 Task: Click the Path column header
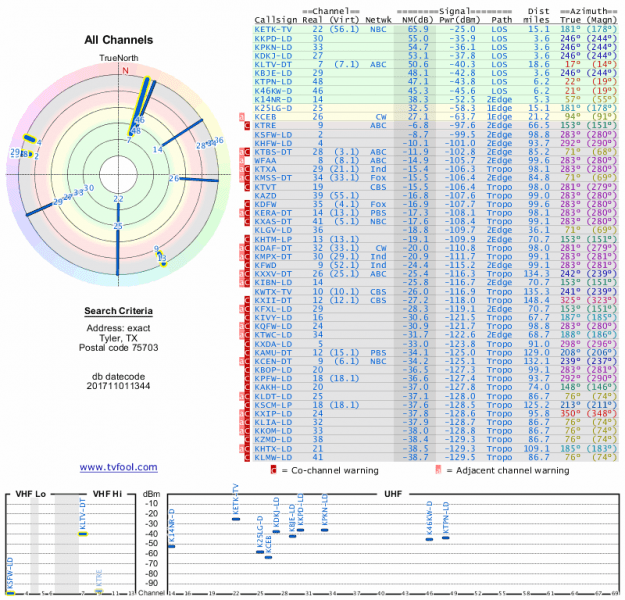(502, 20)
